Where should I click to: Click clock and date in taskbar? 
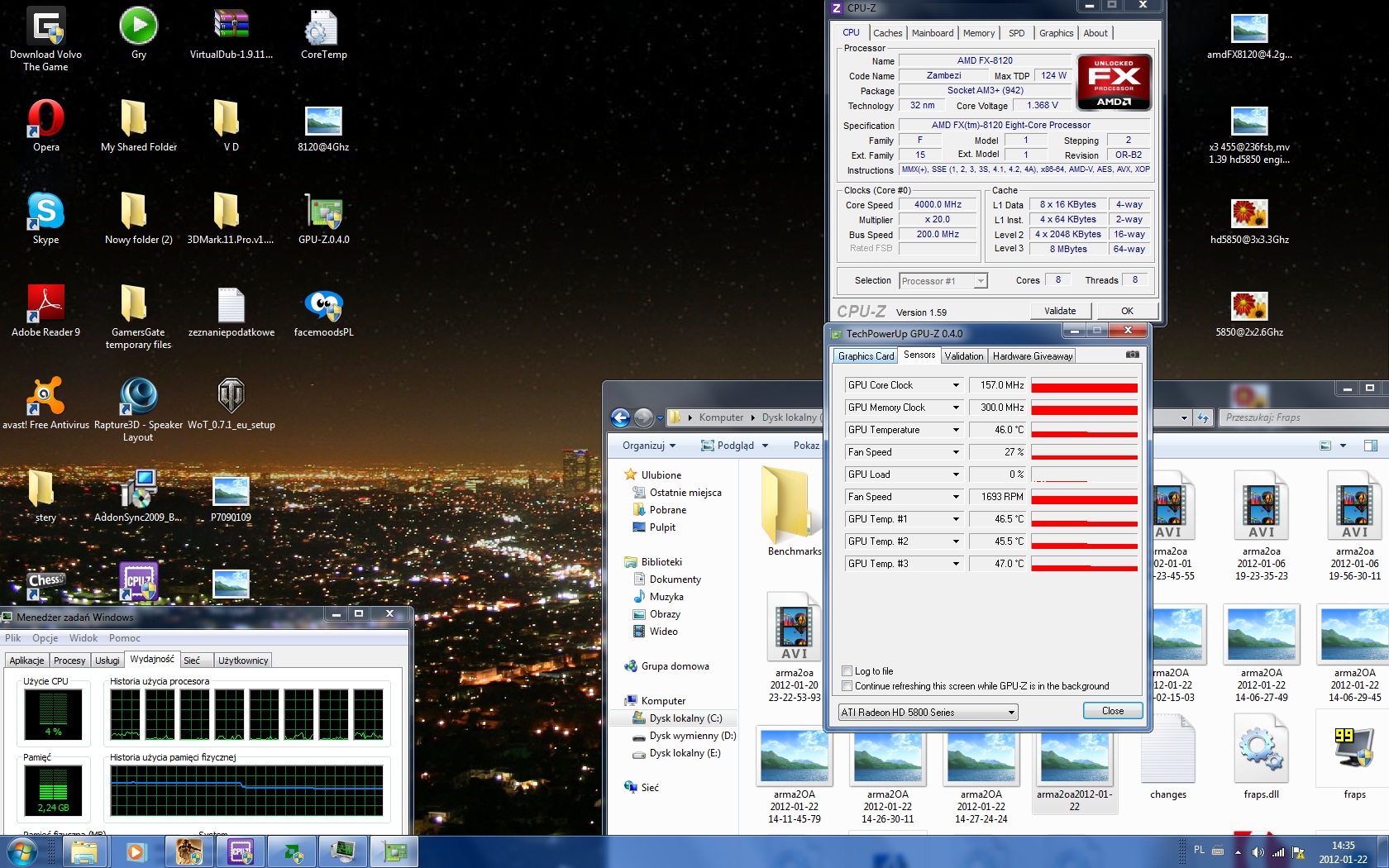click(1343, 852)
